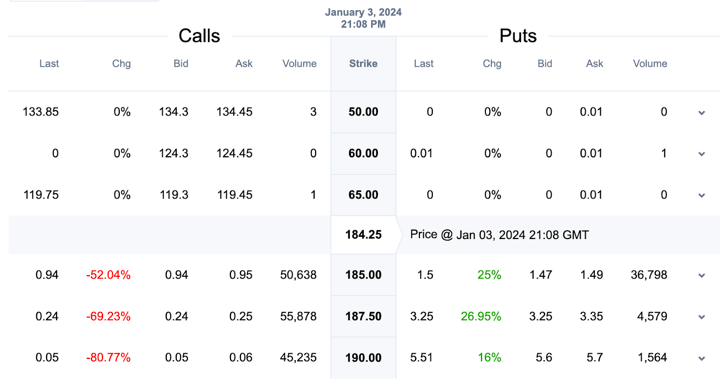Click the 26.95% put change value
This screenshot has width=720, height=387.
tap(481, 316)
